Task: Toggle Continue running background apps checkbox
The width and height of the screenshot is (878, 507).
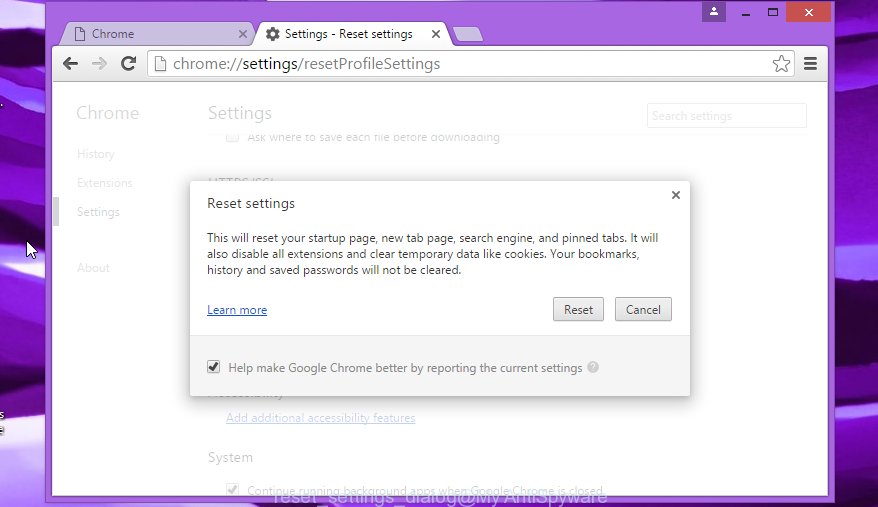Action: 233,490
